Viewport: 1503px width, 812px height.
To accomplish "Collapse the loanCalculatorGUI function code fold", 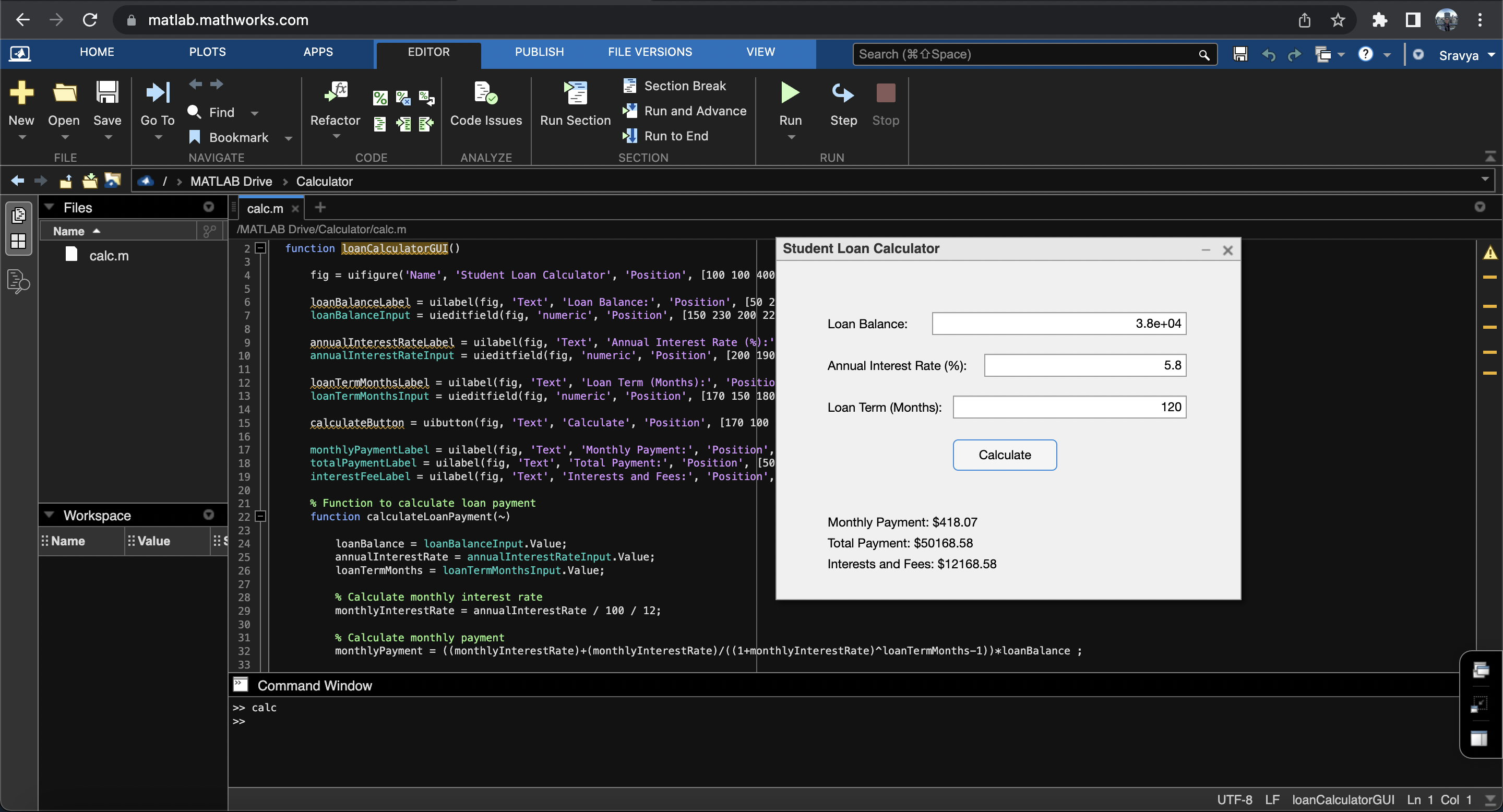I will pos(261,248).
